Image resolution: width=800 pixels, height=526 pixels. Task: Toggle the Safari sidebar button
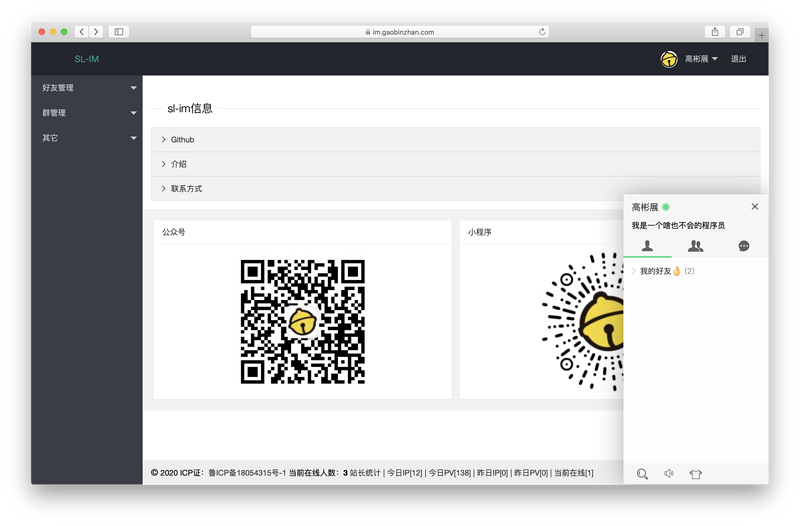[119, 32]
